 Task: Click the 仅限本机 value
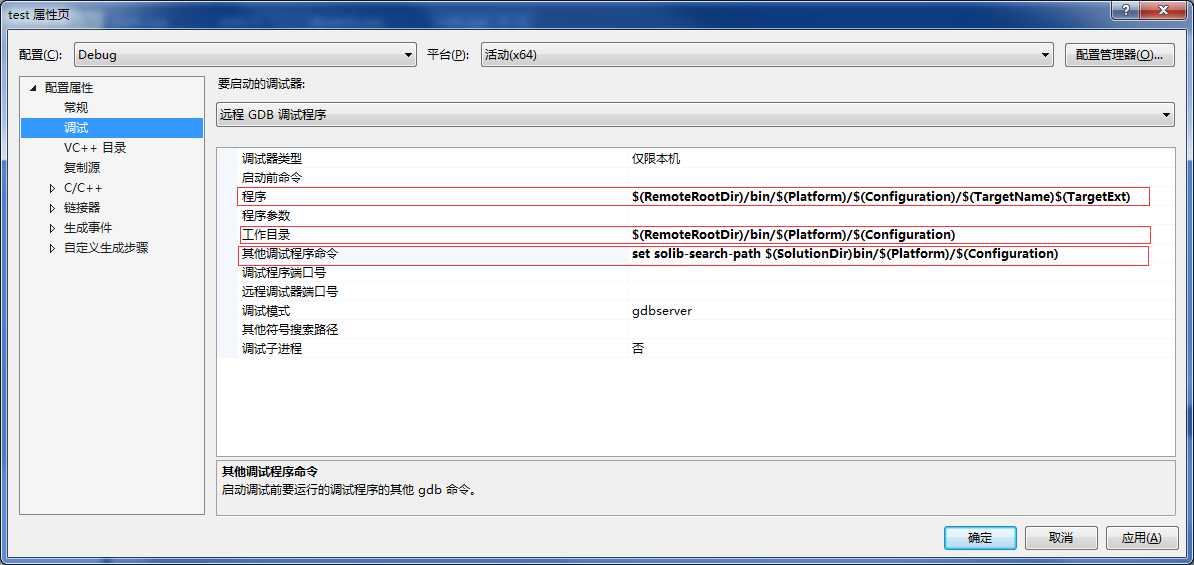click(x=656, y=159)
